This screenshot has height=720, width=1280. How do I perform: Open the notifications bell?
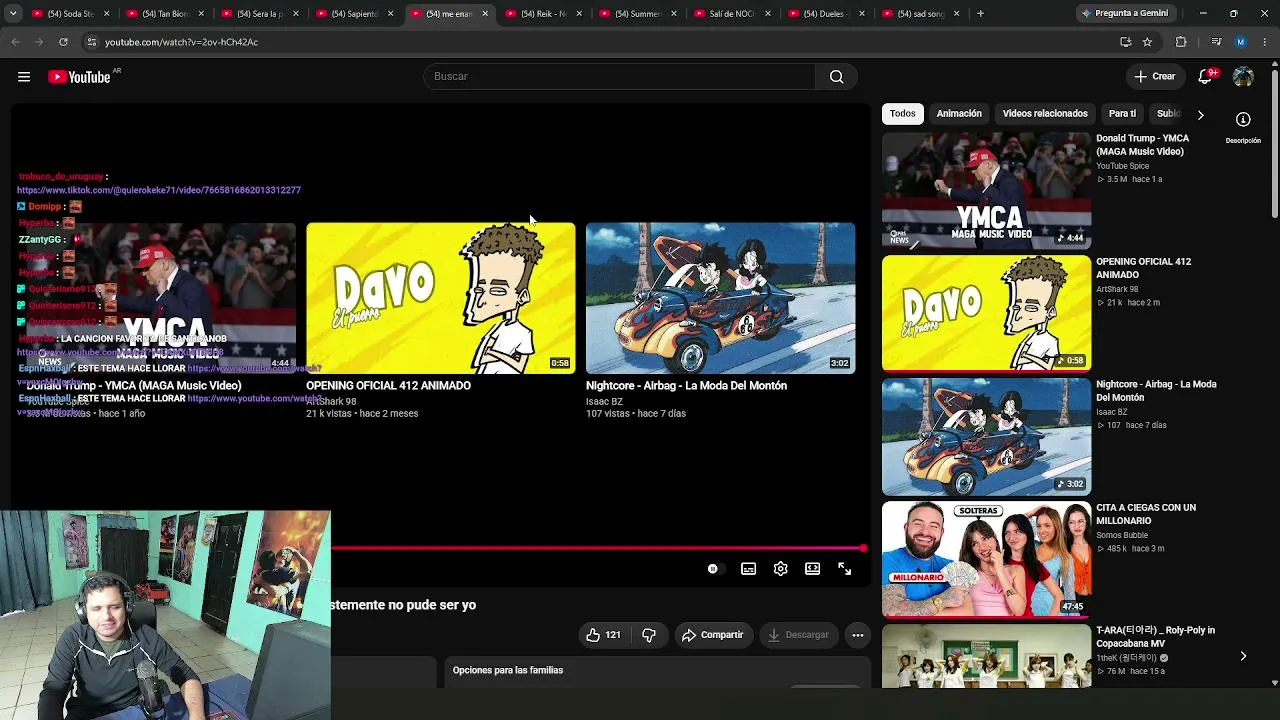[x=1206, y=76]
